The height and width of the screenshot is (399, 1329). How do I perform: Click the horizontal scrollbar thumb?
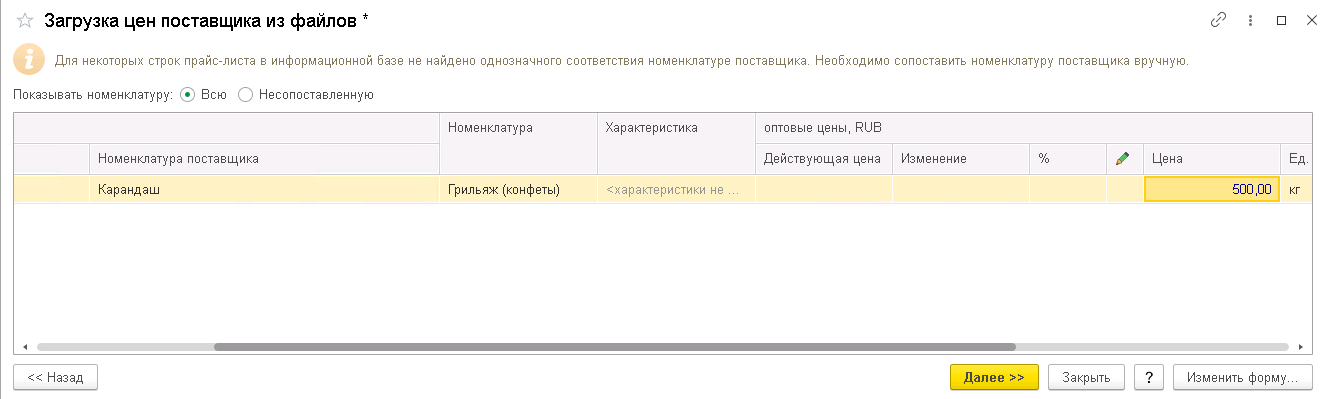point(615,347)
